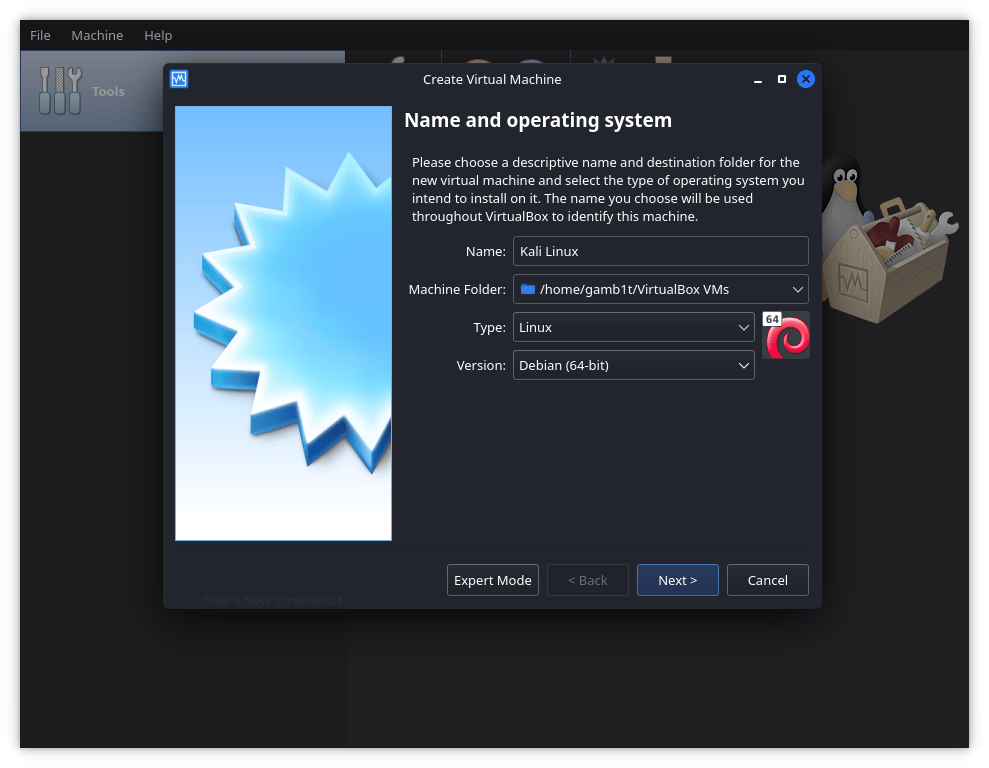Select the Tools icon in sidebar
Viewport: 989px width, 768px height.
pos(60,91)
